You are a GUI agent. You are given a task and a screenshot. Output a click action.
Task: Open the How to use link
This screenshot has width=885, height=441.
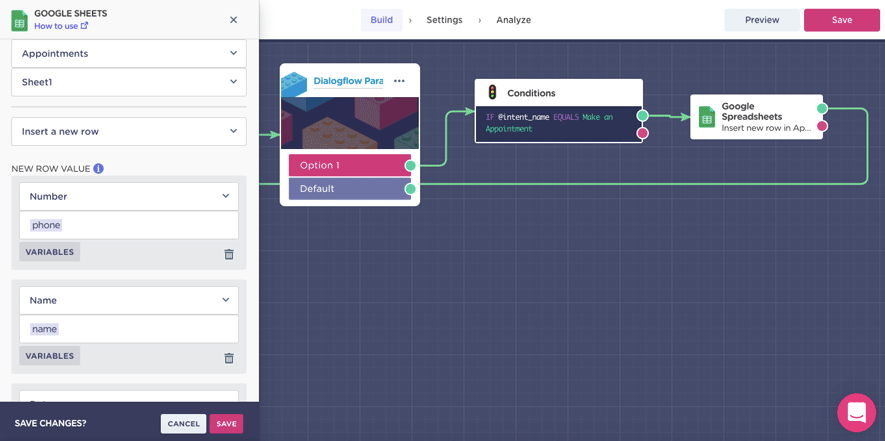click(61, 26)
